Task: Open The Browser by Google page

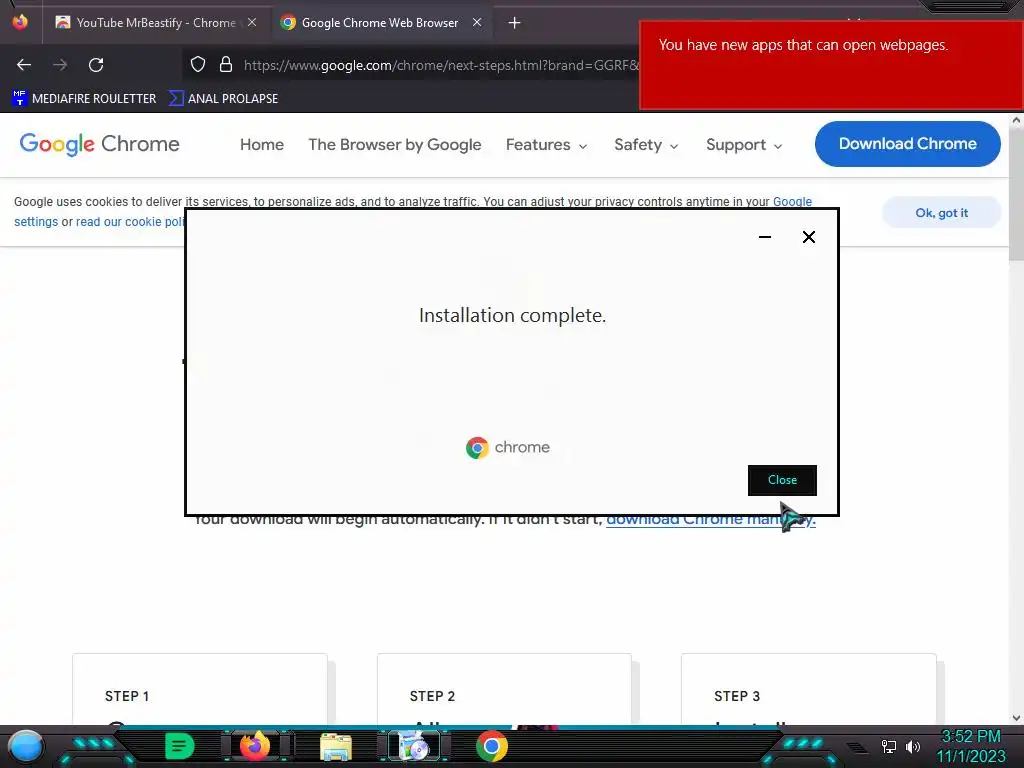Action: (394, 144)
